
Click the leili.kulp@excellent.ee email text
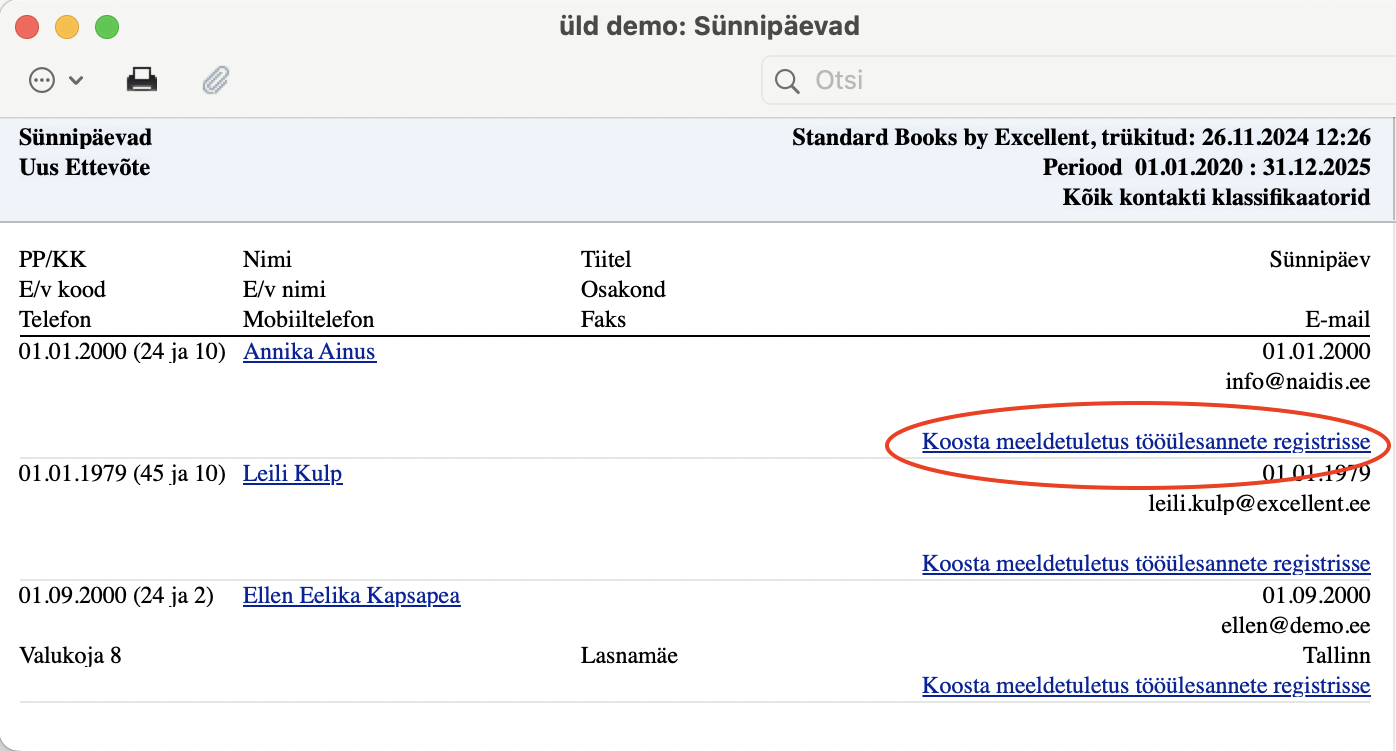(1259, 503)
